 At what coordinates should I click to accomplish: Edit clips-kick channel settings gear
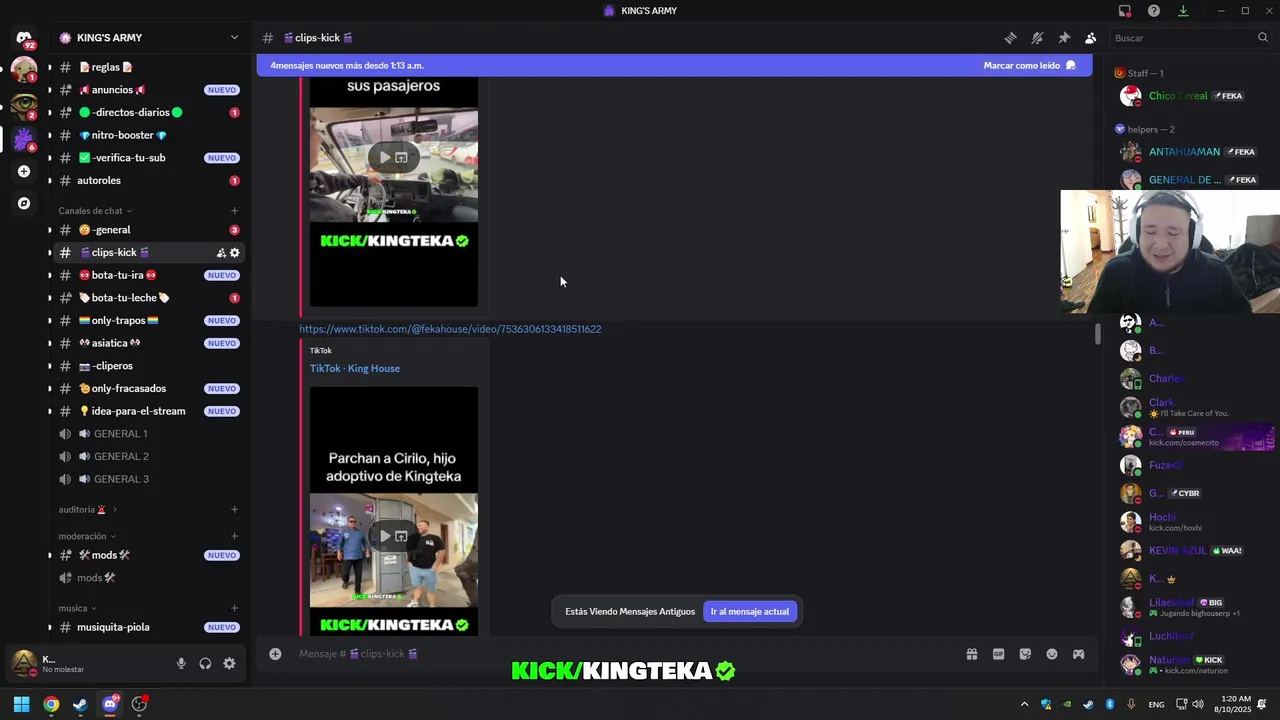tap(235, 253)
